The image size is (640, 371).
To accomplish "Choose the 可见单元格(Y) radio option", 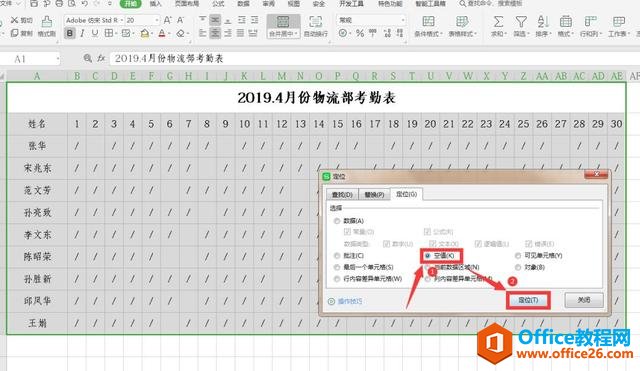I will point(518,255).
